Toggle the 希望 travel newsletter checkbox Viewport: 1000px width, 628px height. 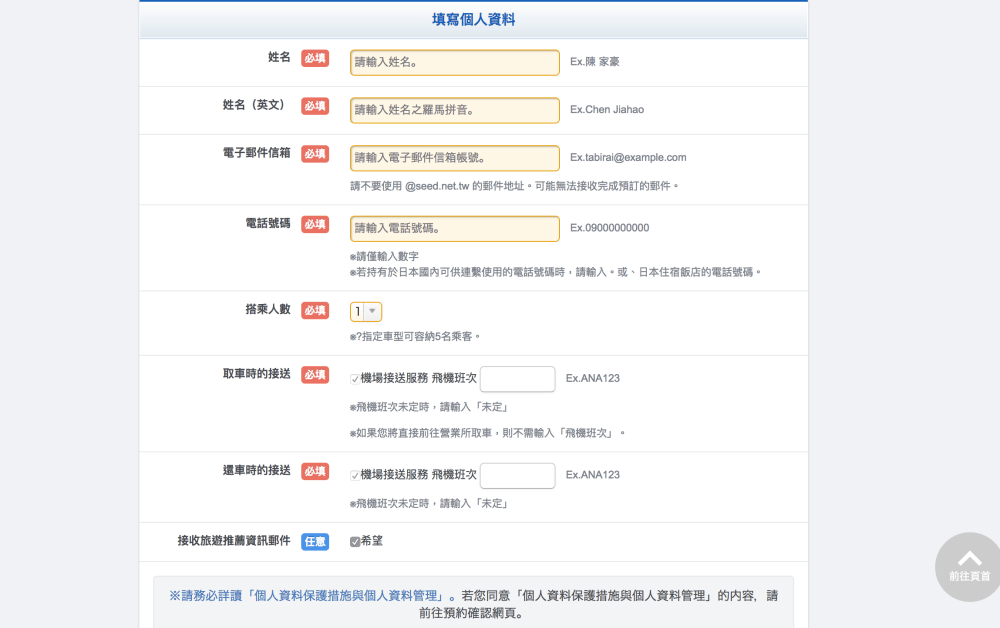click(x=355, y=542)
